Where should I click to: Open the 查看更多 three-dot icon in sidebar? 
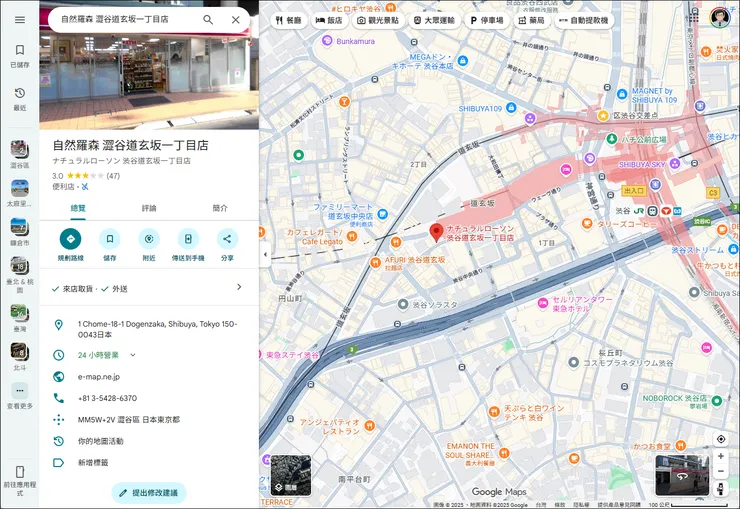click(x=20, y=391)
